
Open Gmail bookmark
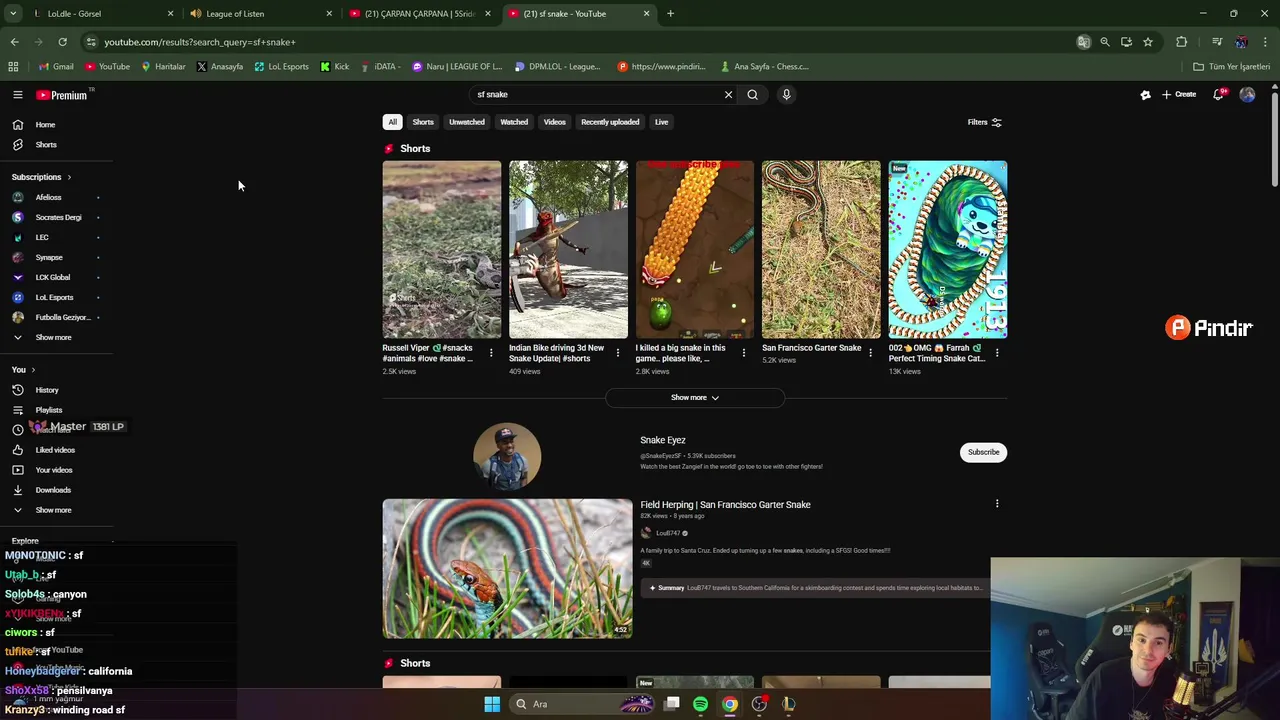click(x=56, y=67)
